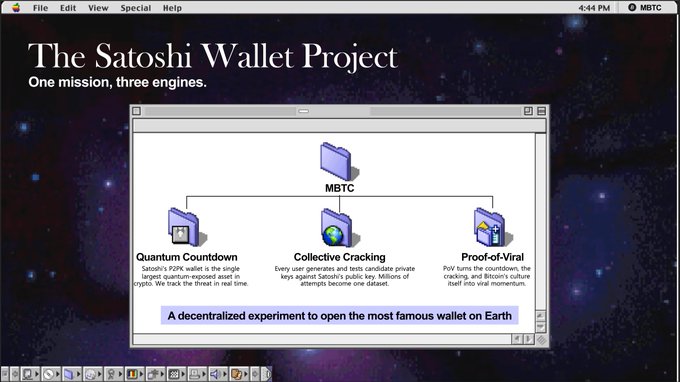The width and height of the screenshot is (680, 382).
Task: Open the Help menu
Action: tap(172, 8)
